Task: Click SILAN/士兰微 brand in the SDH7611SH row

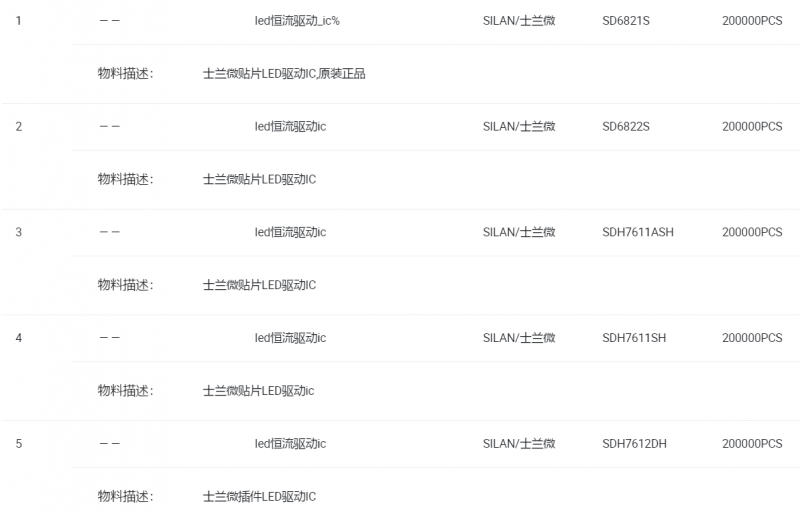Action: point(519,338)
